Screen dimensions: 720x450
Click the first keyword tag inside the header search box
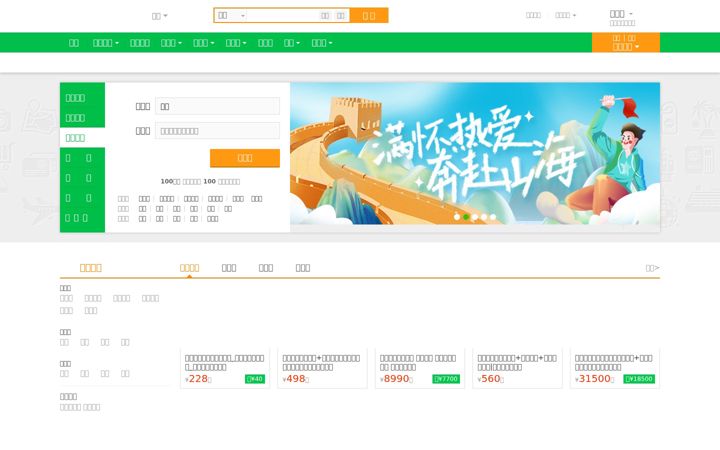325,16
